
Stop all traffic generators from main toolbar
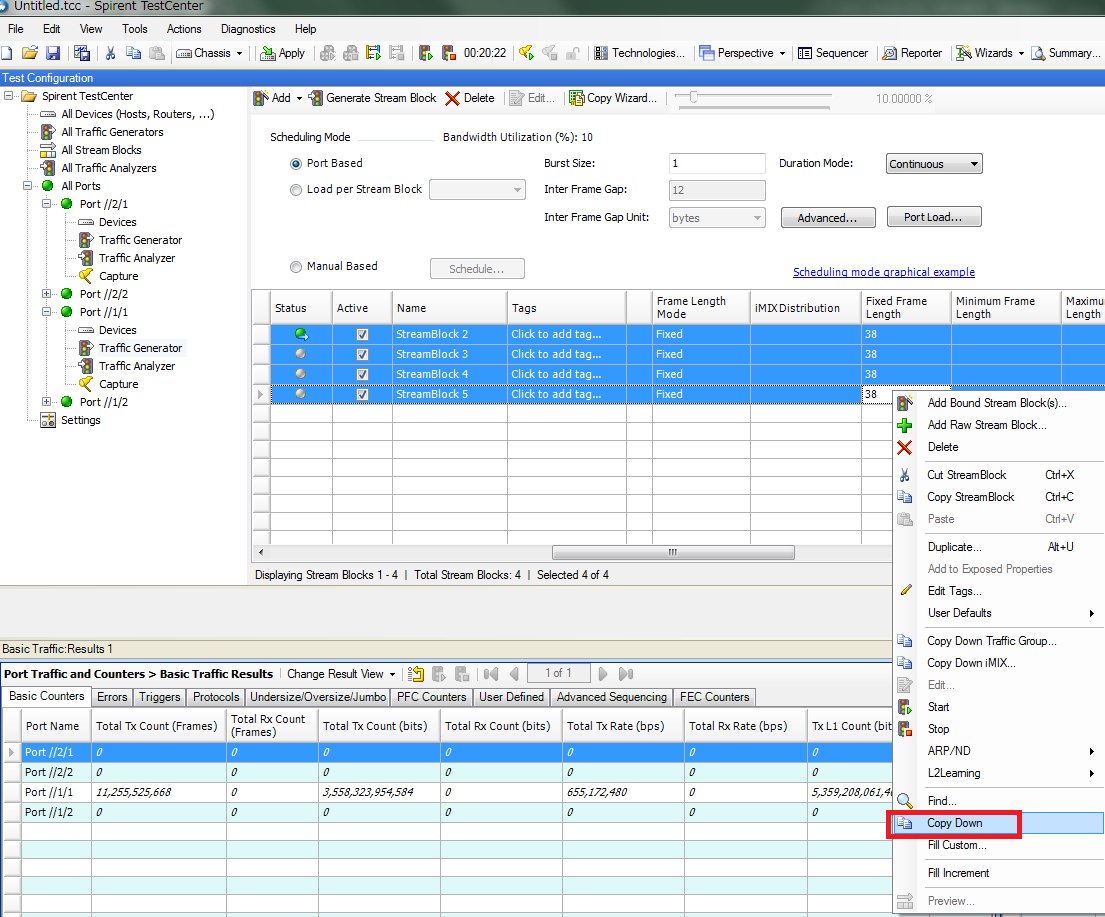[x=449, y=53]
